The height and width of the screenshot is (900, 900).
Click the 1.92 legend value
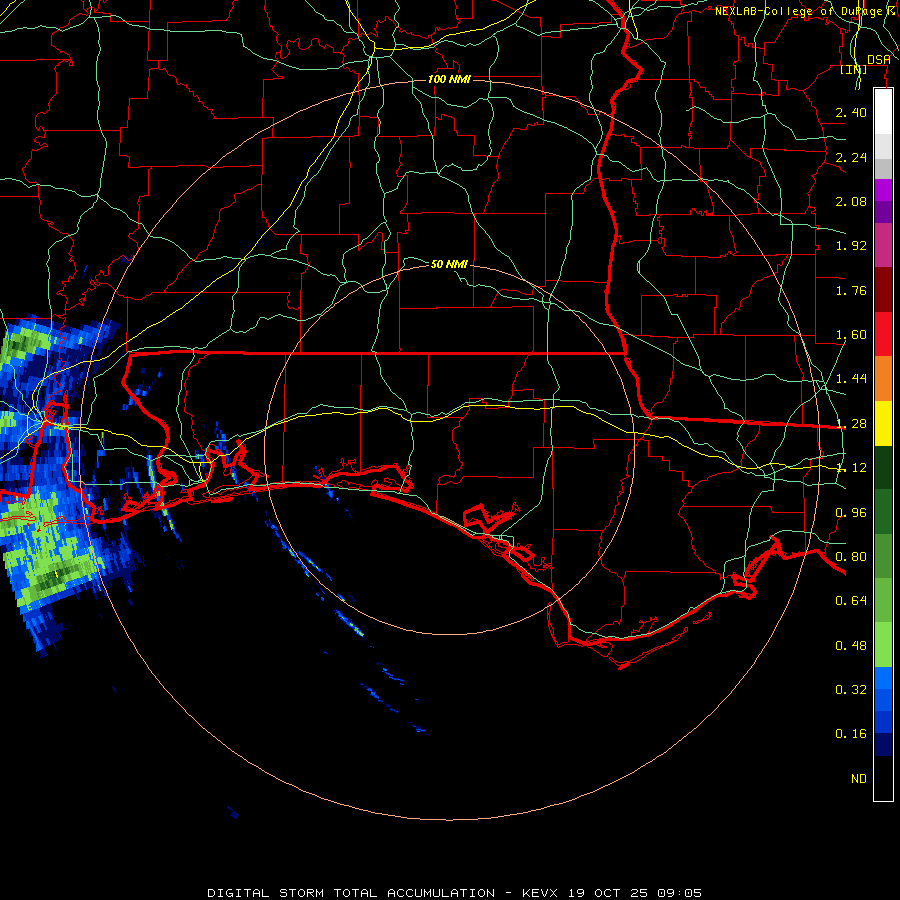851,246
